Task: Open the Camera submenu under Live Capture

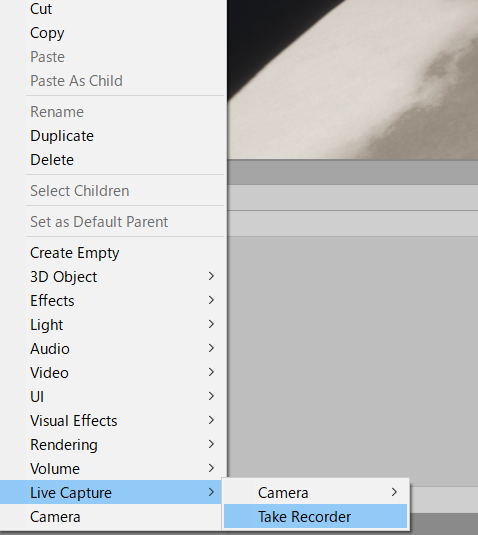Action: click(315, 492)
